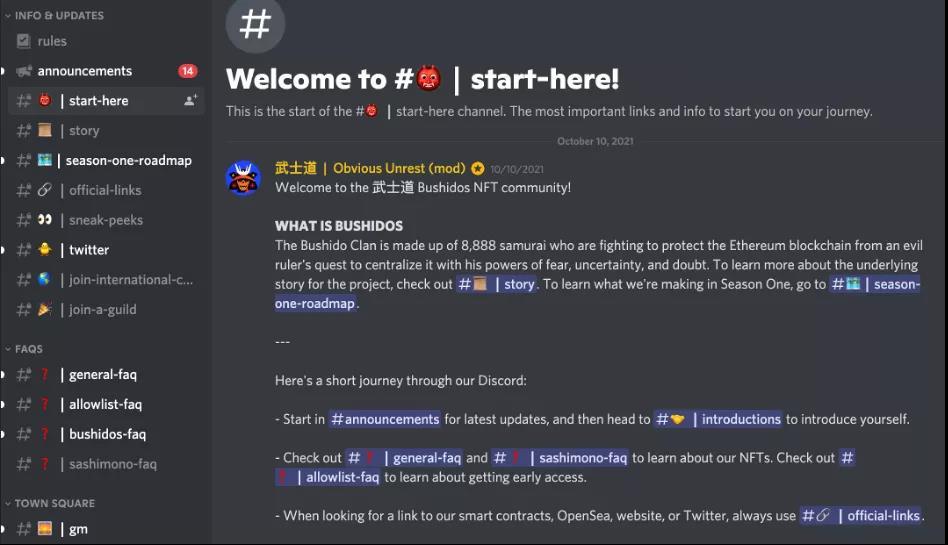
Task: Collapse the FAQS category
Action: (24, 348)
